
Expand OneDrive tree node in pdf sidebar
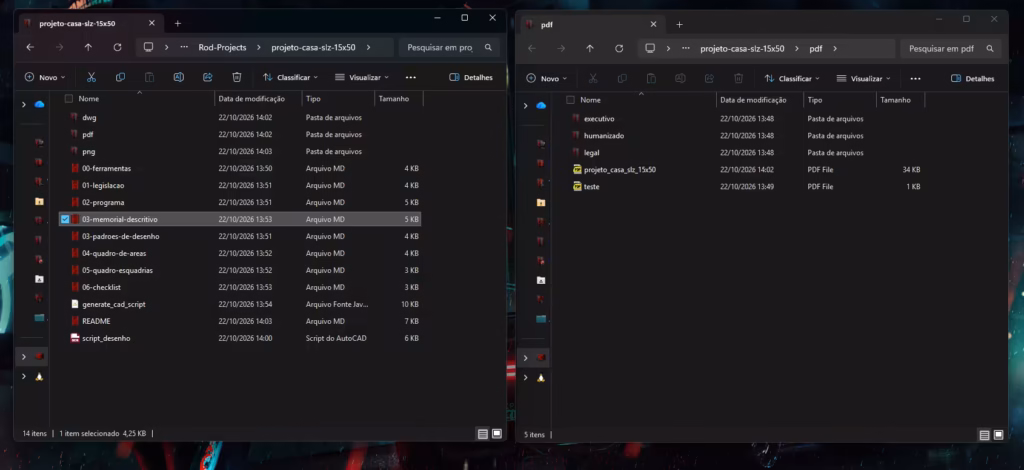pos(525,106)
